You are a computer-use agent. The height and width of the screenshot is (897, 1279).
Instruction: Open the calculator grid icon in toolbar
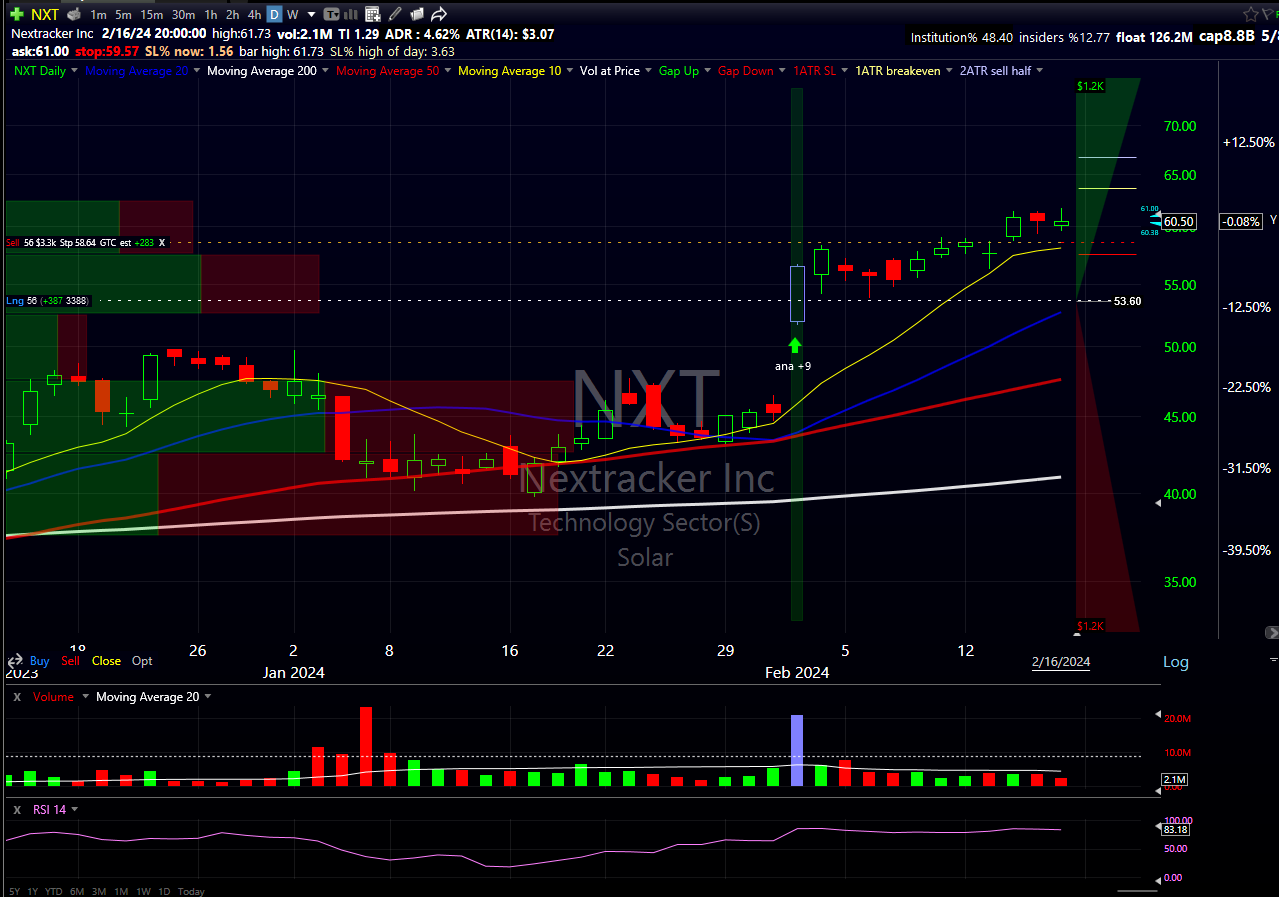tap(373, 14)
